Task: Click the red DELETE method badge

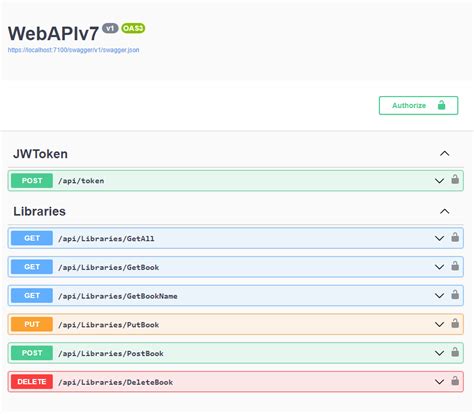Action: [x=32, y=382]
